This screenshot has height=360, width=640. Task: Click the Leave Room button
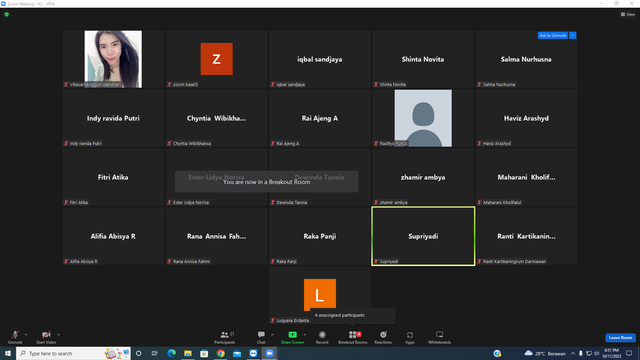[x=620, y=338]
